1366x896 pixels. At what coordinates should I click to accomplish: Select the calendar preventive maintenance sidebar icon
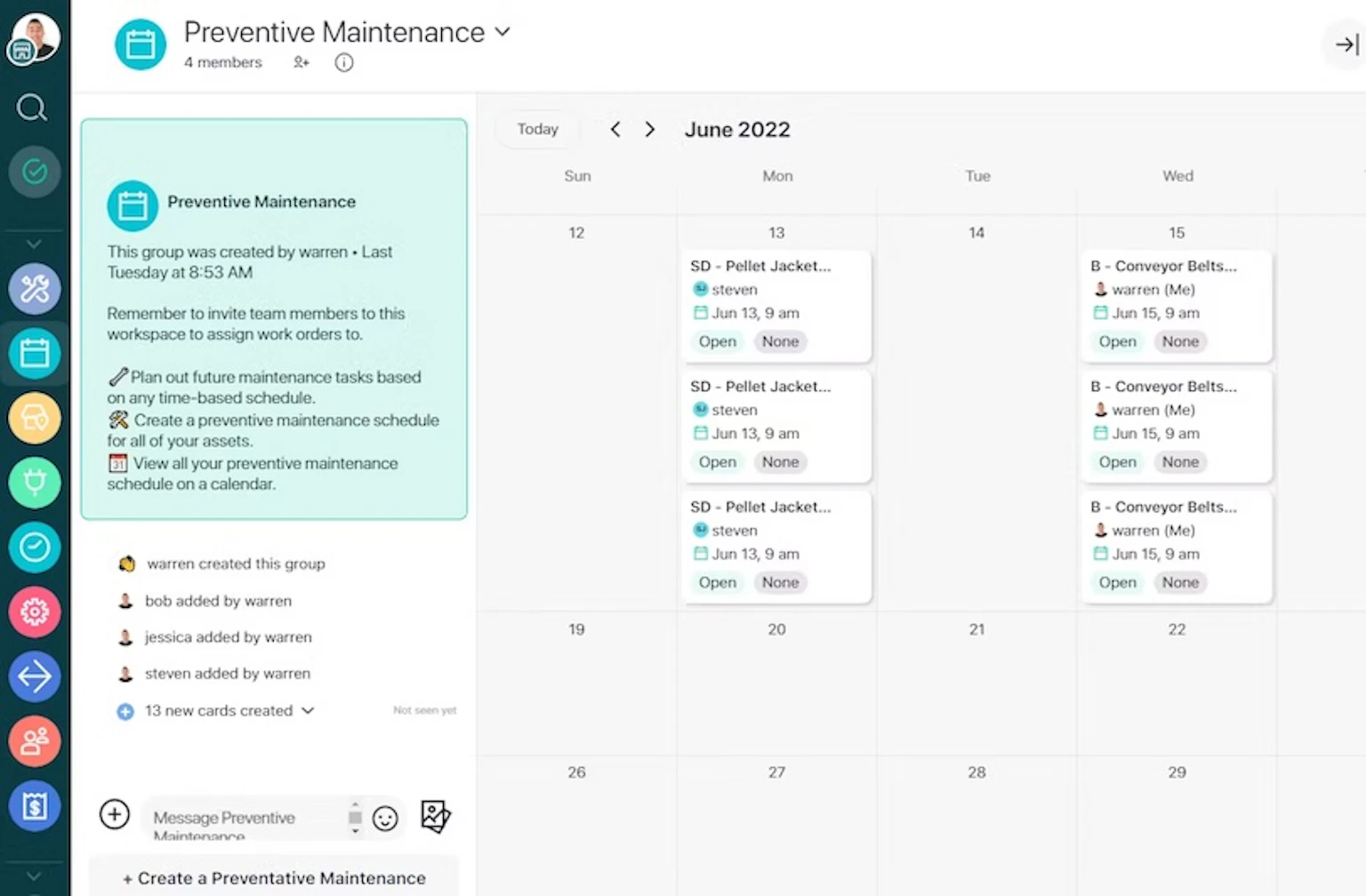coord(35,353)
